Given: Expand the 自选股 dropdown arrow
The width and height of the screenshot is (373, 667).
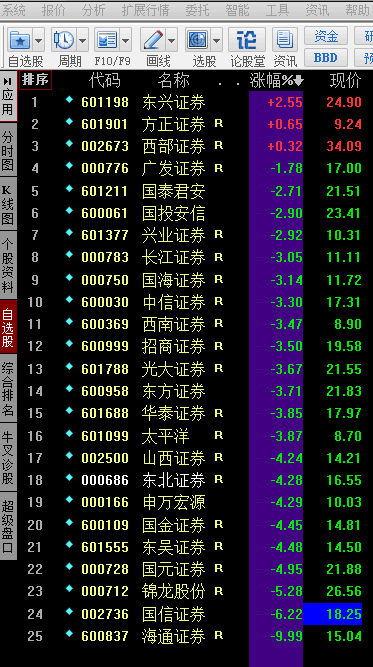Looking at the screenshot, I should (39, 41).
